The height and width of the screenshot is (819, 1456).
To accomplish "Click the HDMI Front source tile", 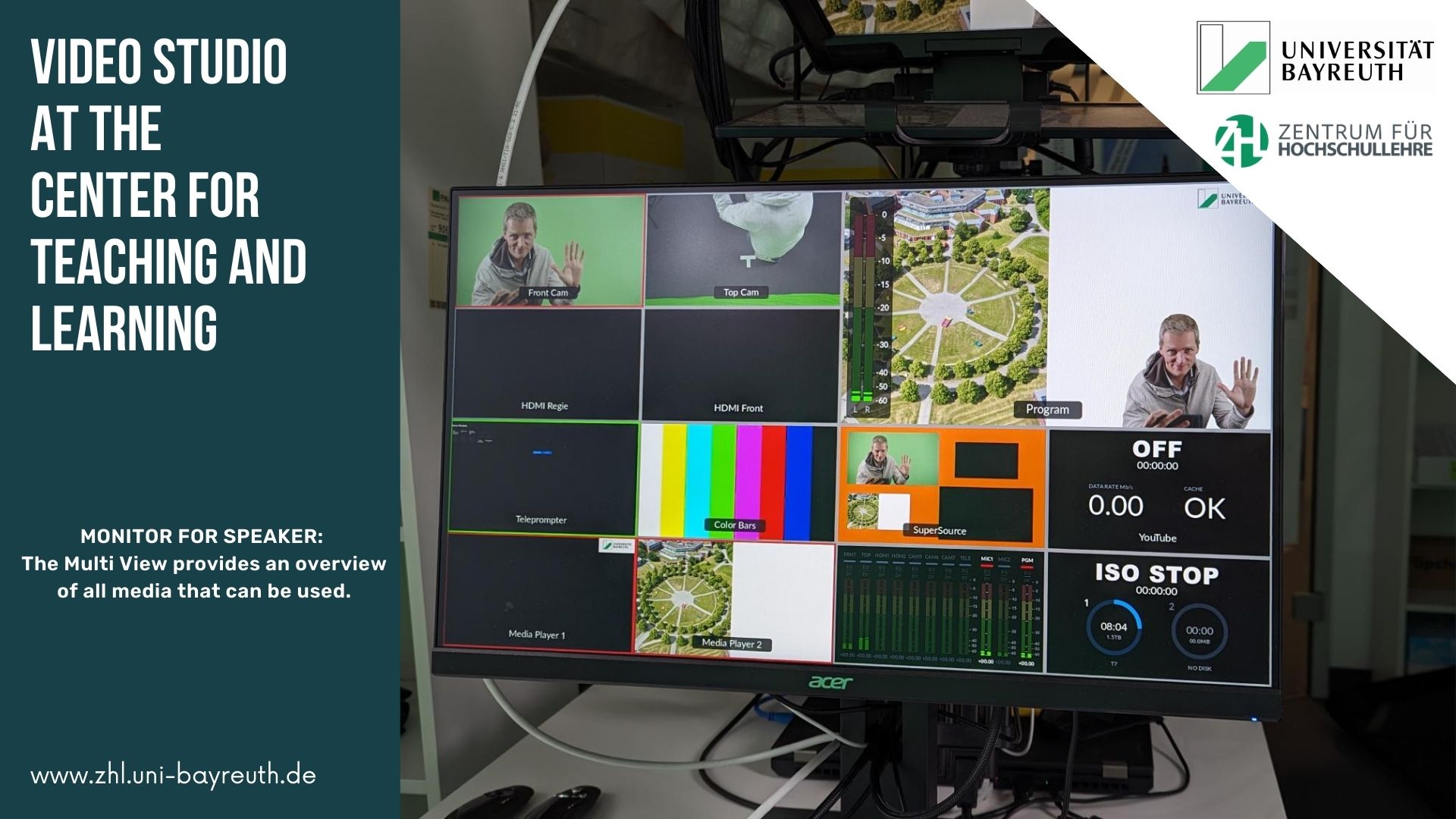I will [739, 365].
